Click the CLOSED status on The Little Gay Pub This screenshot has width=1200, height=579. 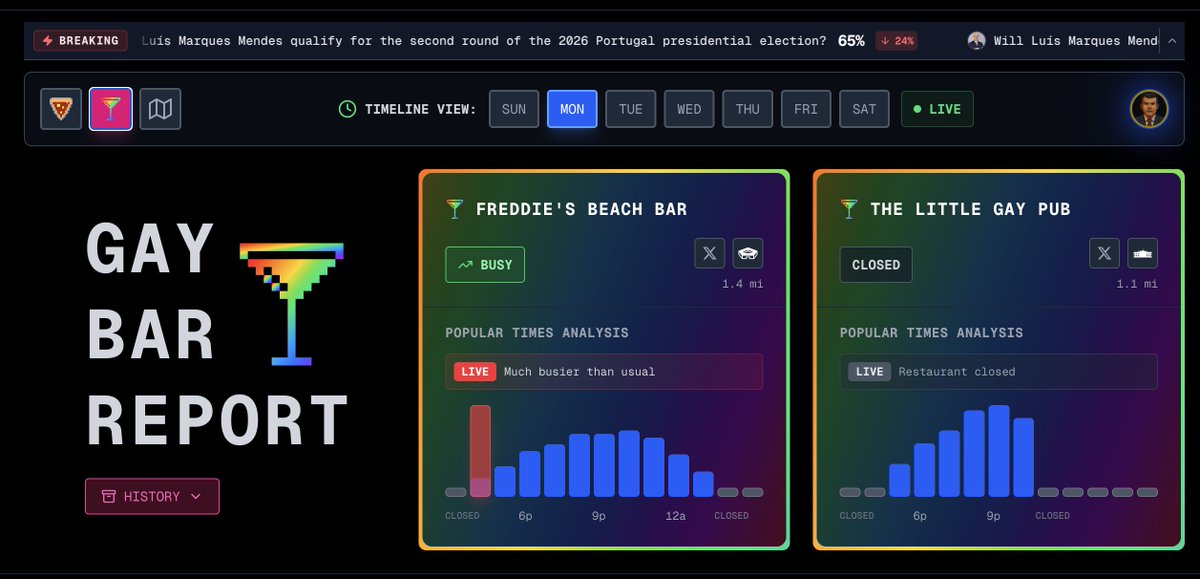pos(875,264)
